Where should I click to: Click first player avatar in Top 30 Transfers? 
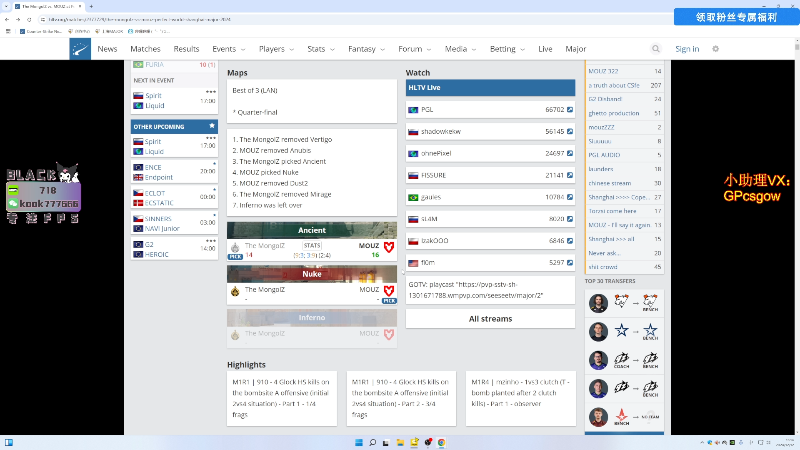(x=598, y=303)
